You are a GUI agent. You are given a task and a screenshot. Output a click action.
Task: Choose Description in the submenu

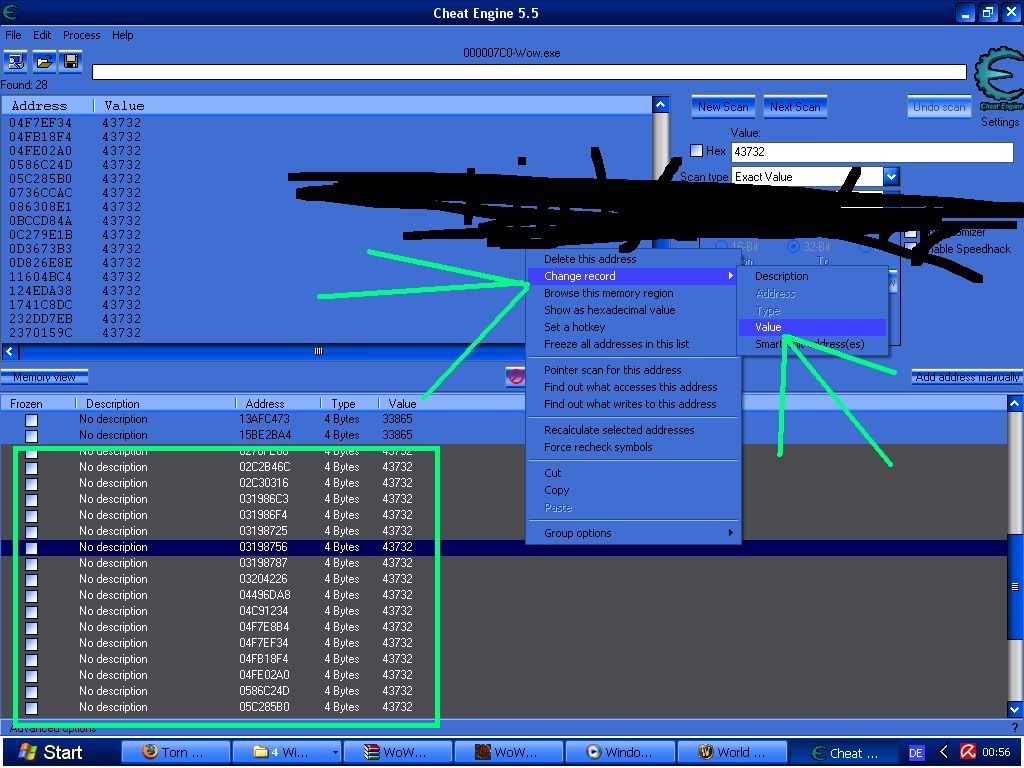[812, 276]
